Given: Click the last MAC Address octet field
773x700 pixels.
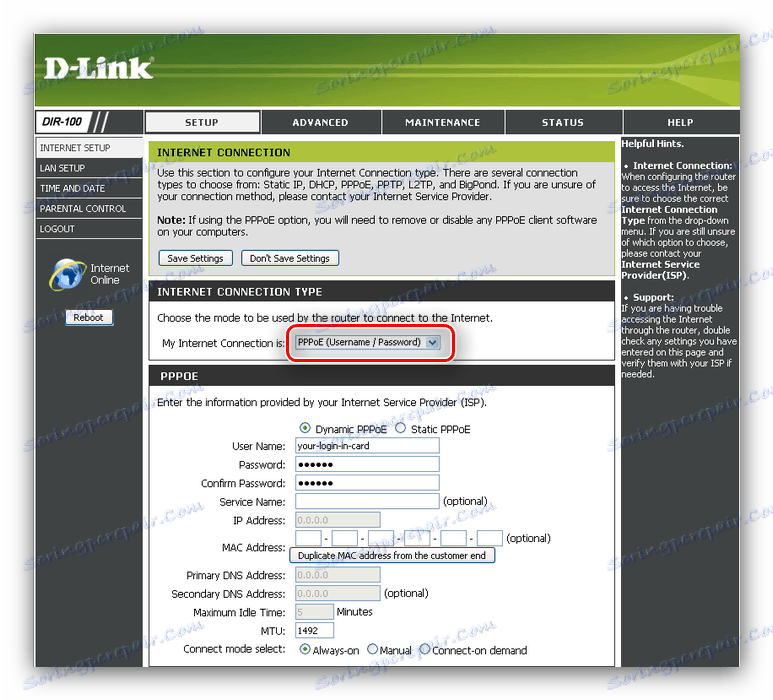Looking at the screenshot, I should 490,538.
